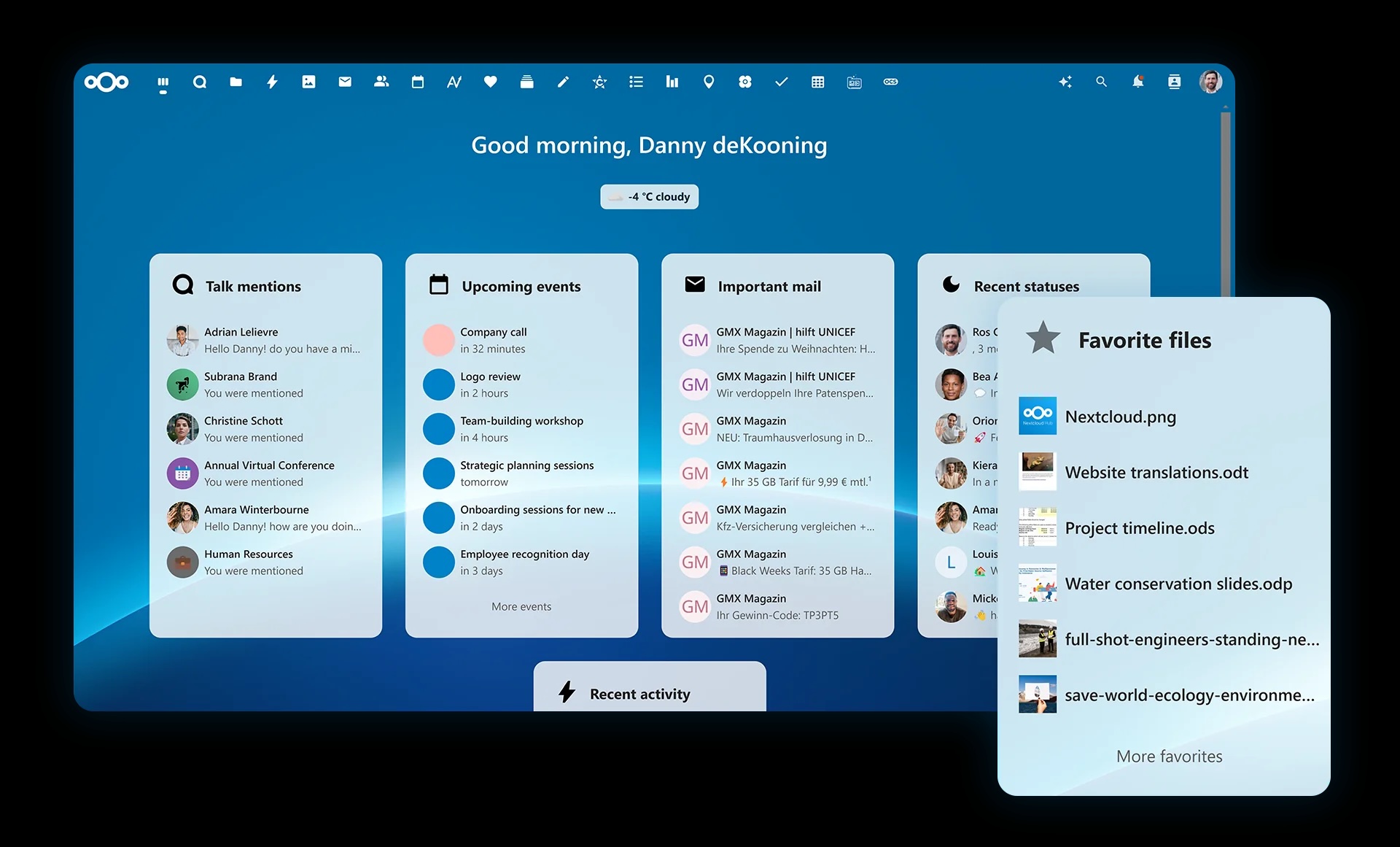Open the Human Resources mention
This screenshot has width=1400, height=847.
pos(265,563)
